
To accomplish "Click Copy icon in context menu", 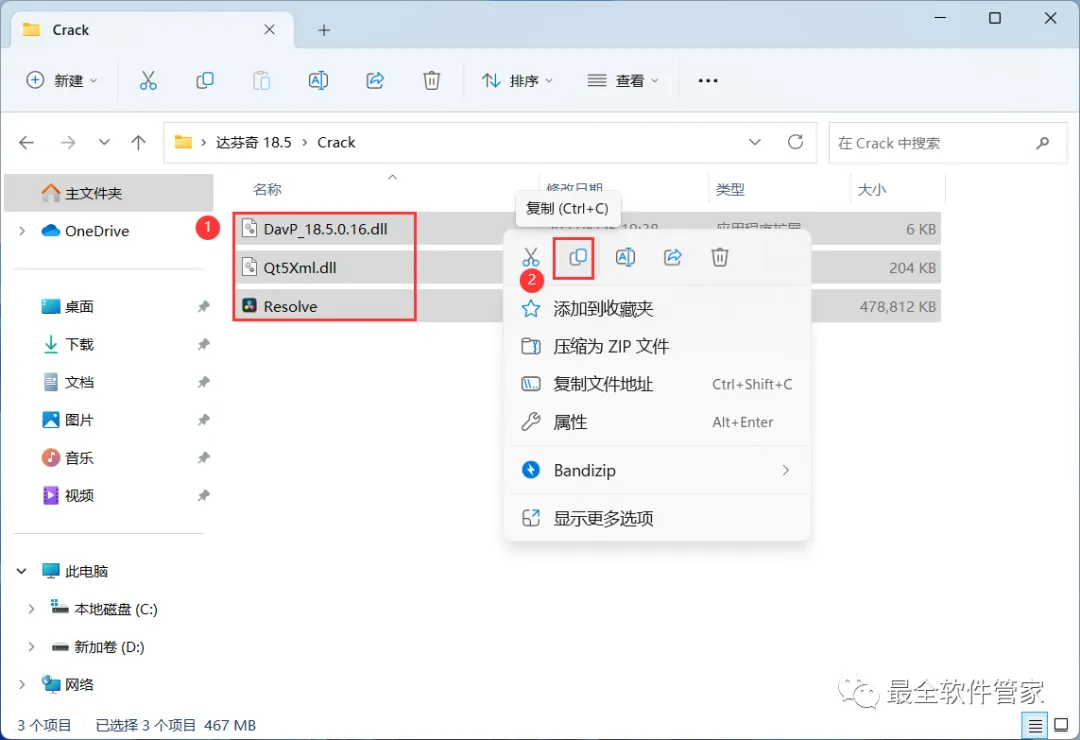I will (577, 258).
